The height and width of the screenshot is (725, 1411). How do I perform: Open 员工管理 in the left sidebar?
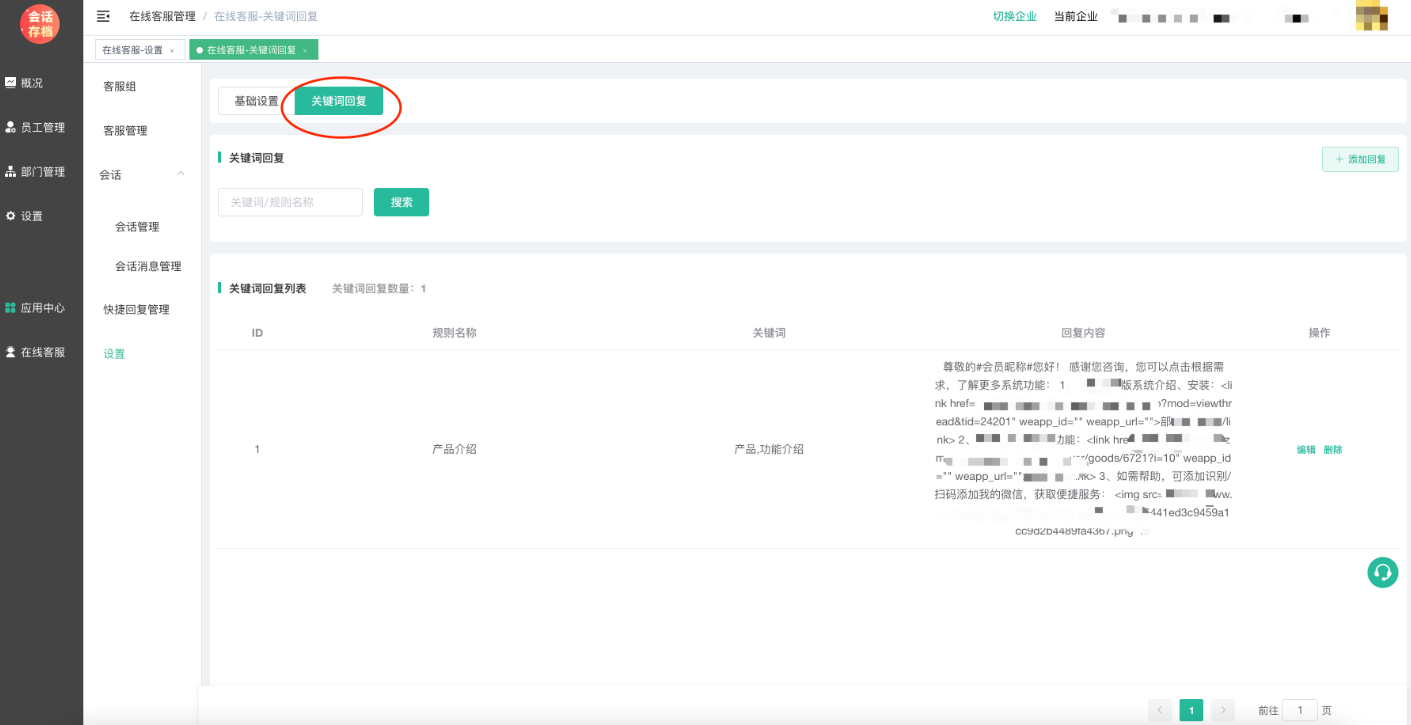click(x=35, y=127)
